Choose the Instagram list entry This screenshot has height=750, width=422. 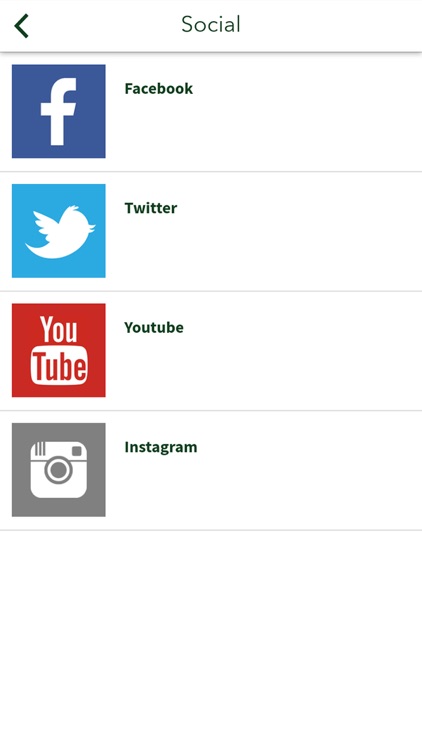tap(211, 470)
